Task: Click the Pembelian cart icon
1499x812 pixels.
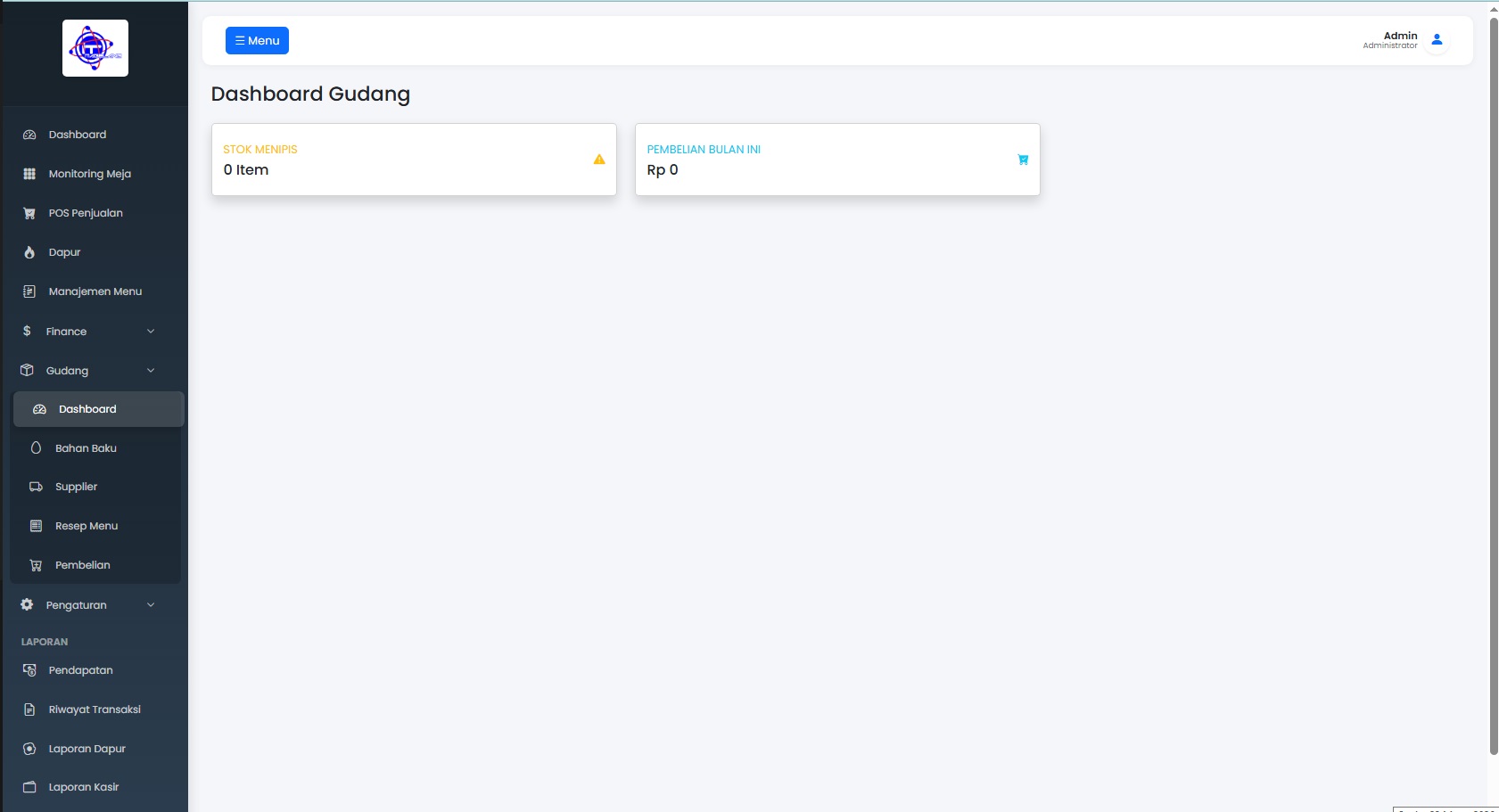Action: 36,565
